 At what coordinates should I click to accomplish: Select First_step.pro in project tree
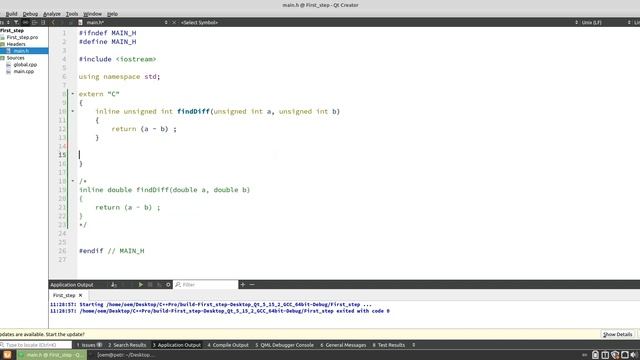pos(22,37)
